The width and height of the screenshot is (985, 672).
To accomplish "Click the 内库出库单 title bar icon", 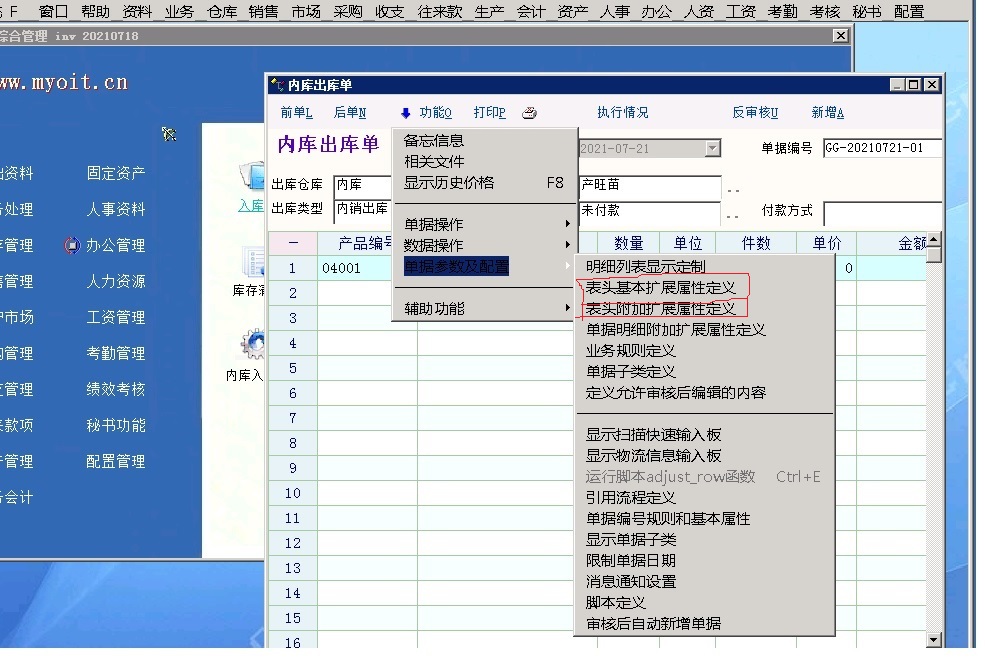I will pyautogui.click(x=277, y=85).
